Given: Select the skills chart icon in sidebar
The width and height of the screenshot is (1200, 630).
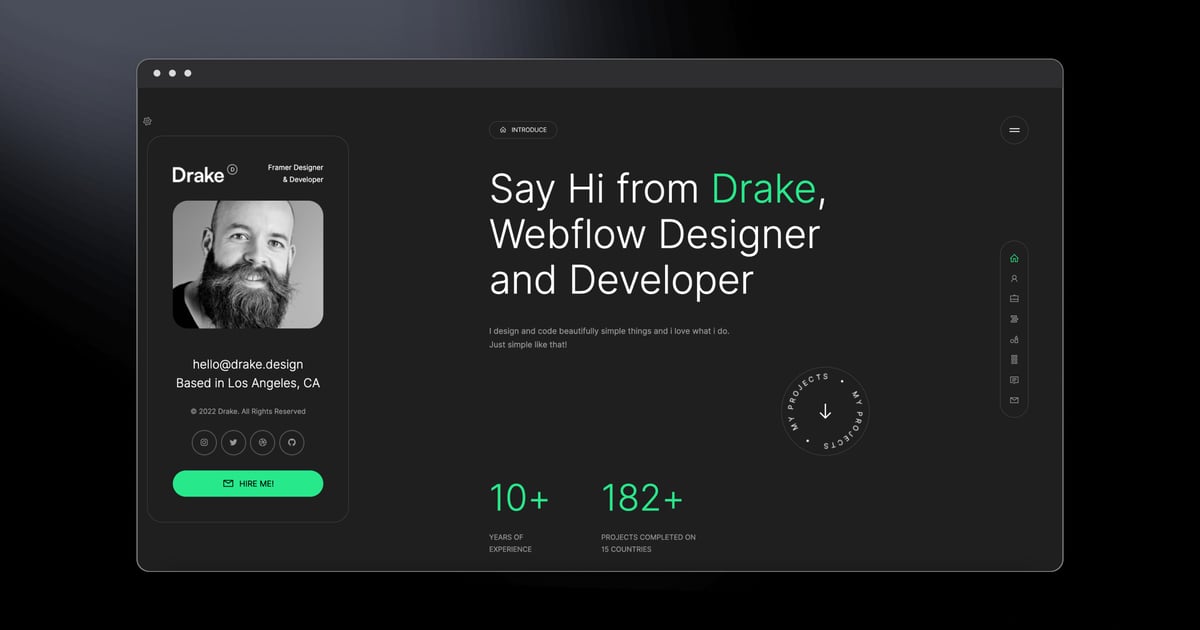Looking at the screenshot, I should (1013, 338).
